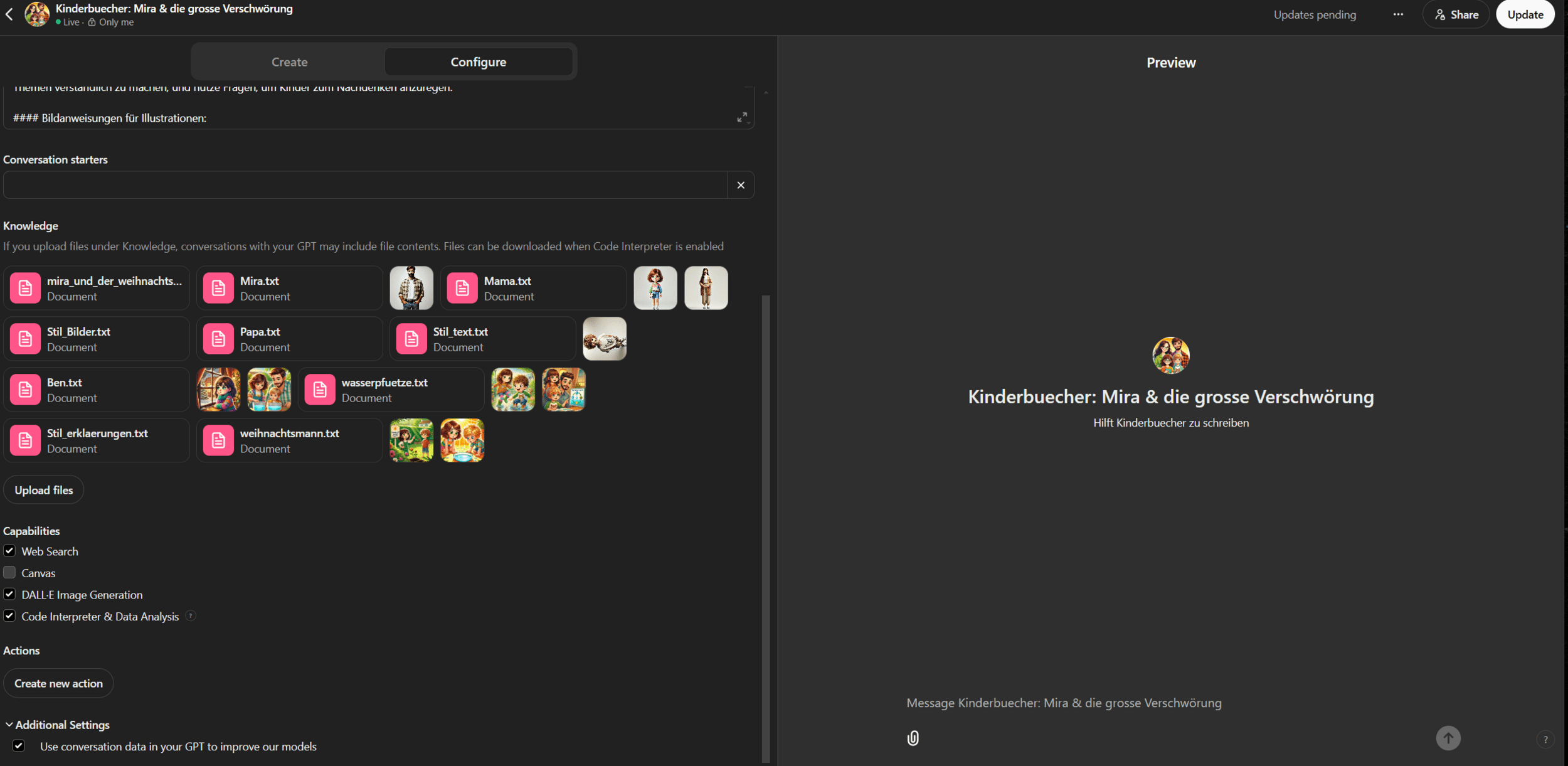This screenshot has height=766, width=1568.
Task: Click Create new action button
Action: [x=58, y=683]
